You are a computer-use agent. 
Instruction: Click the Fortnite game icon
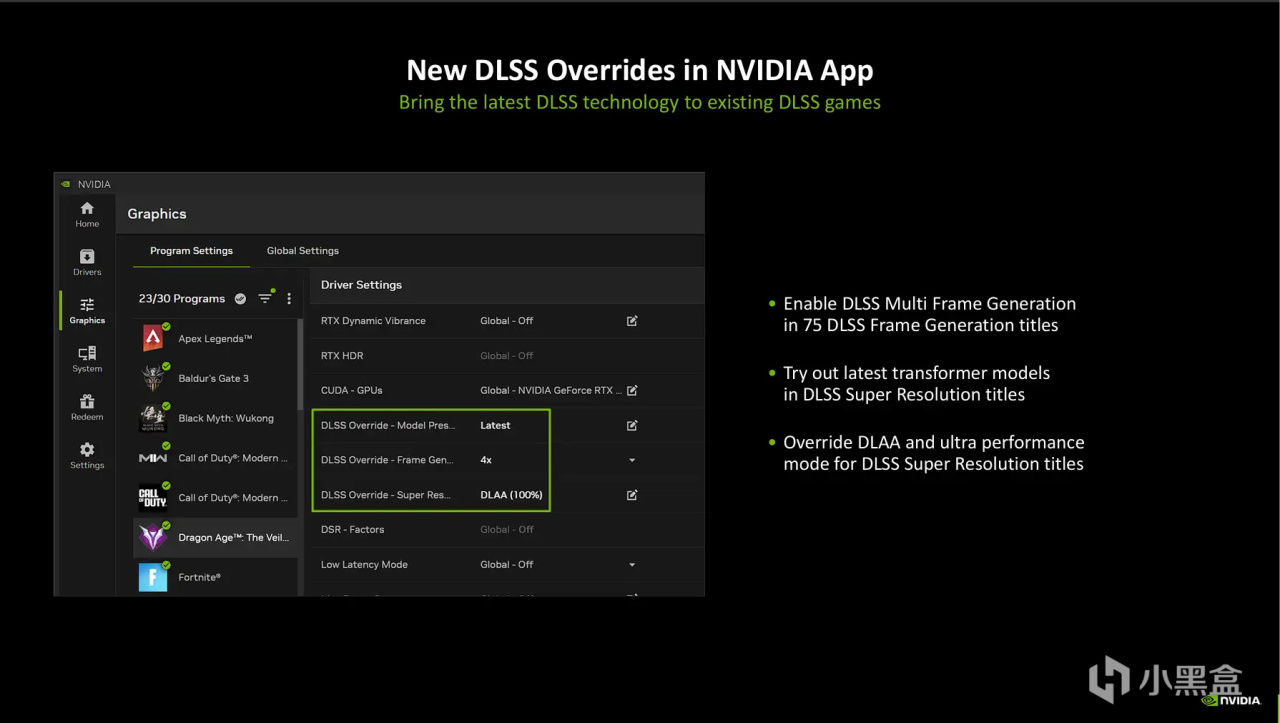click(x=153, y=577)
